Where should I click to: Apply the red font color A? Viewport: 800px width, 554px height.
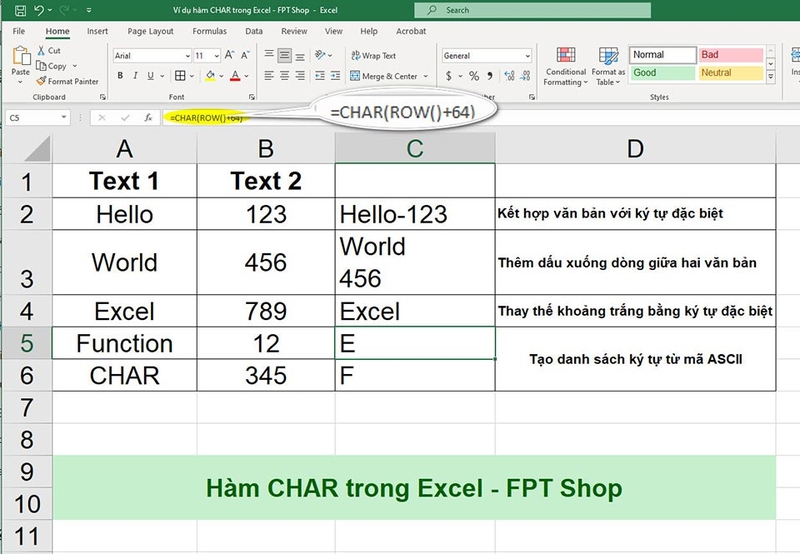coord(235,75)
